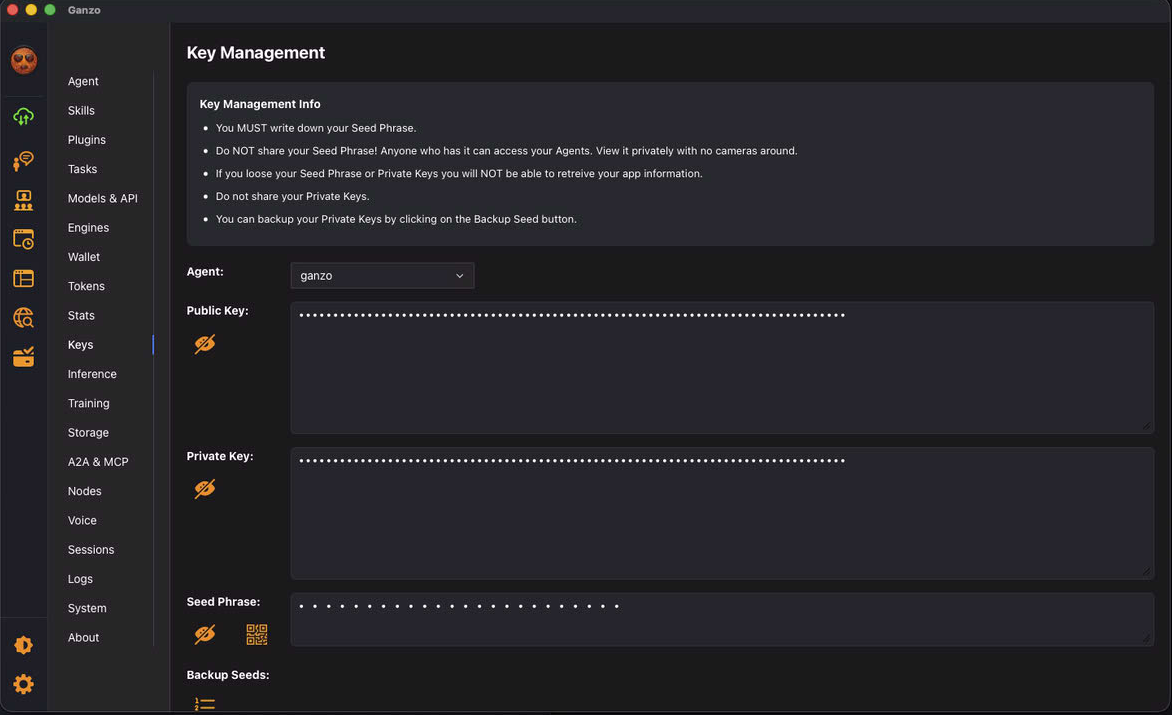Open the Skills section
The image size is (1172, 715).
point(81,111)
